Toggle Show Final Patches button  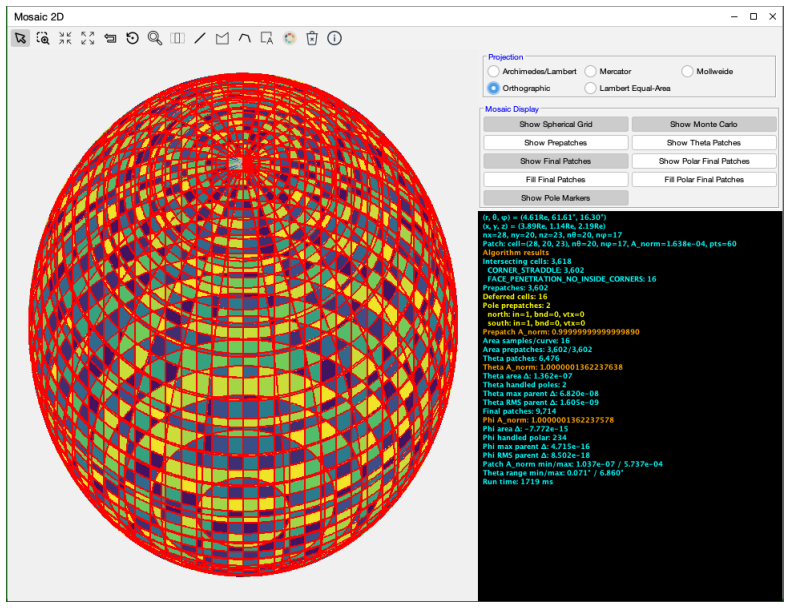pyautogui.click(x=556, y=161)
